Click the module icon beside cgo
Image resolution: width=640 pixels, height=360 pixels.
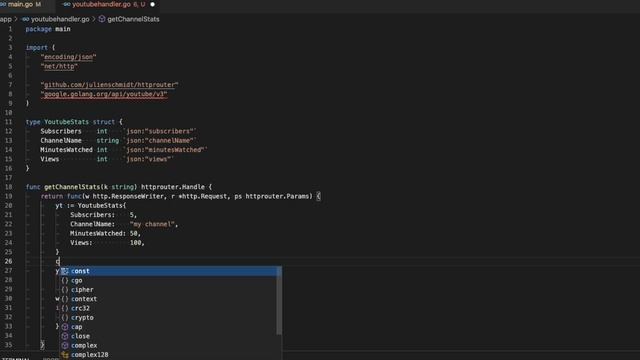pos(64,280)
